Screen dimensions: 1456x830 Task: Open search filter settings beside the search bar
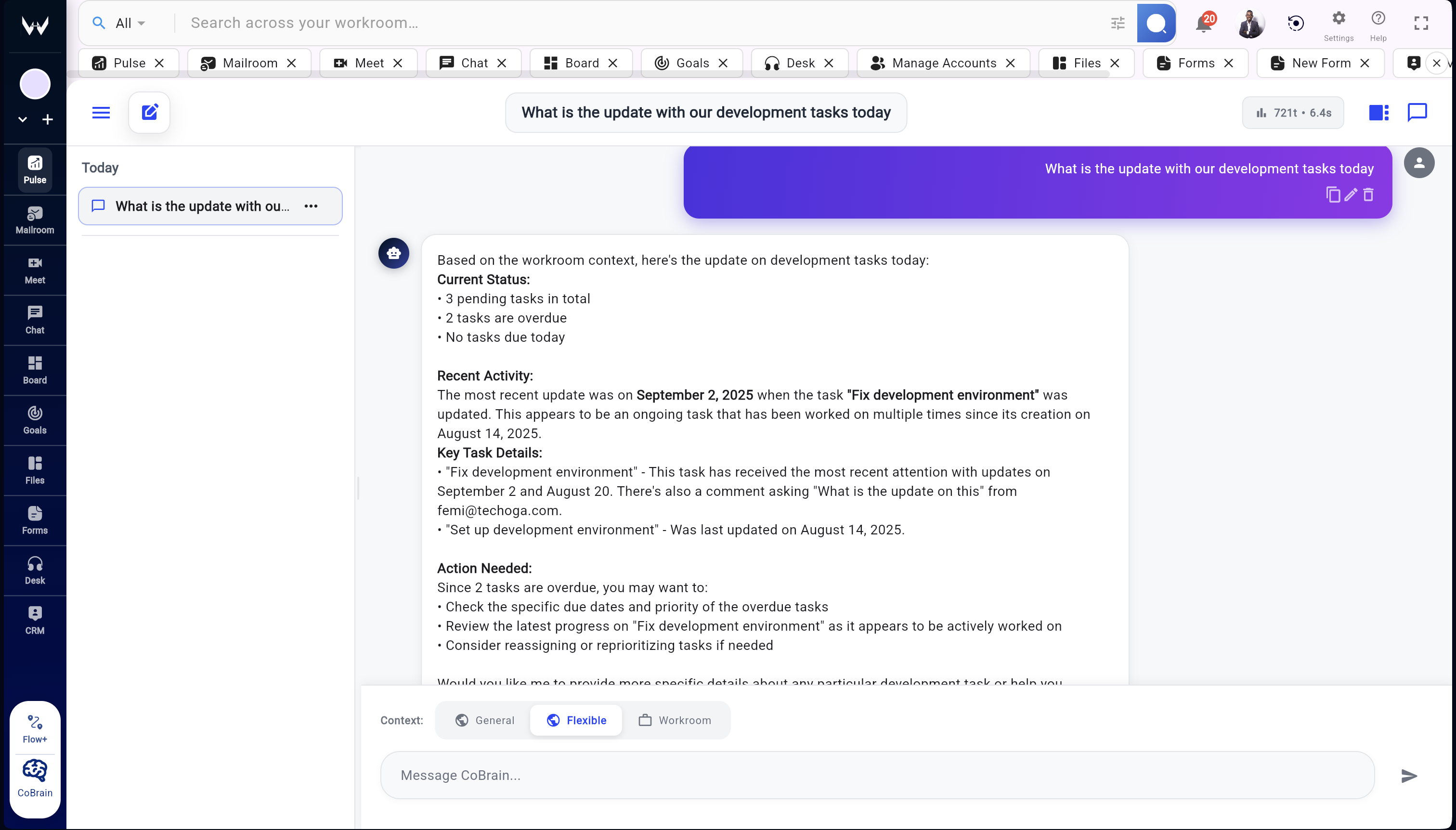pos(1118,23)
